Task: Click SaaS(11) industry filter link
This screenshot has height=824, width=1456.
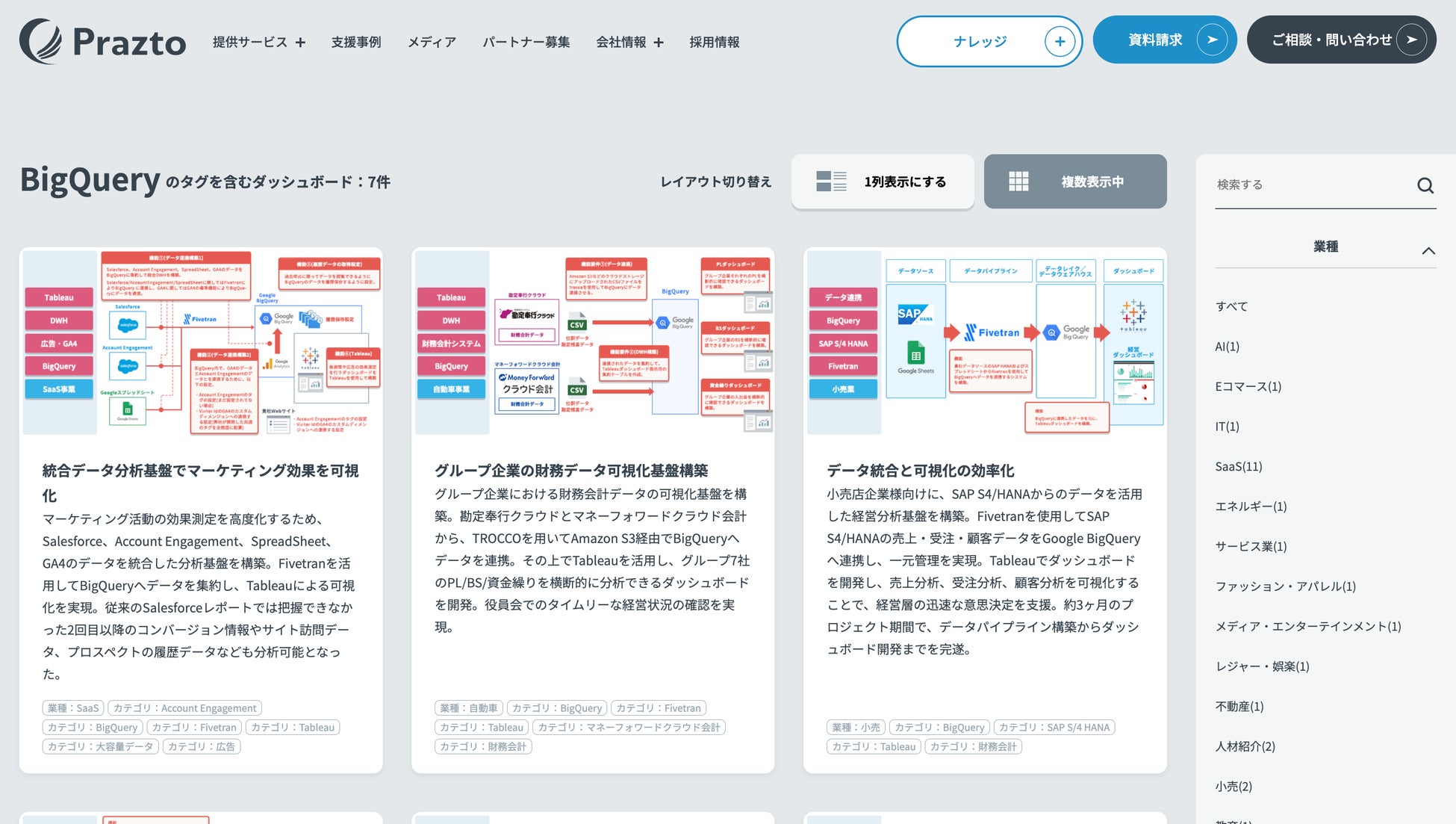Action: 1238,466
